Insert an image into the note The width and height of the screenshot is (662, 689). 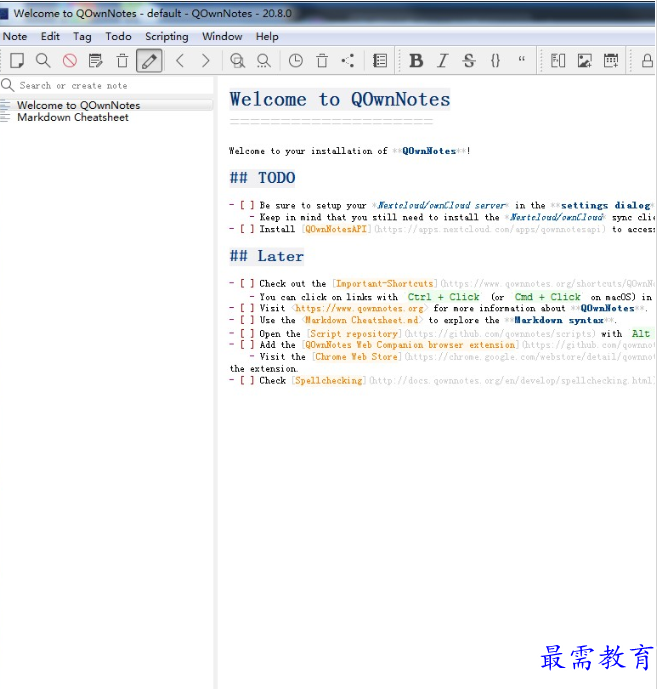[584, 61]
